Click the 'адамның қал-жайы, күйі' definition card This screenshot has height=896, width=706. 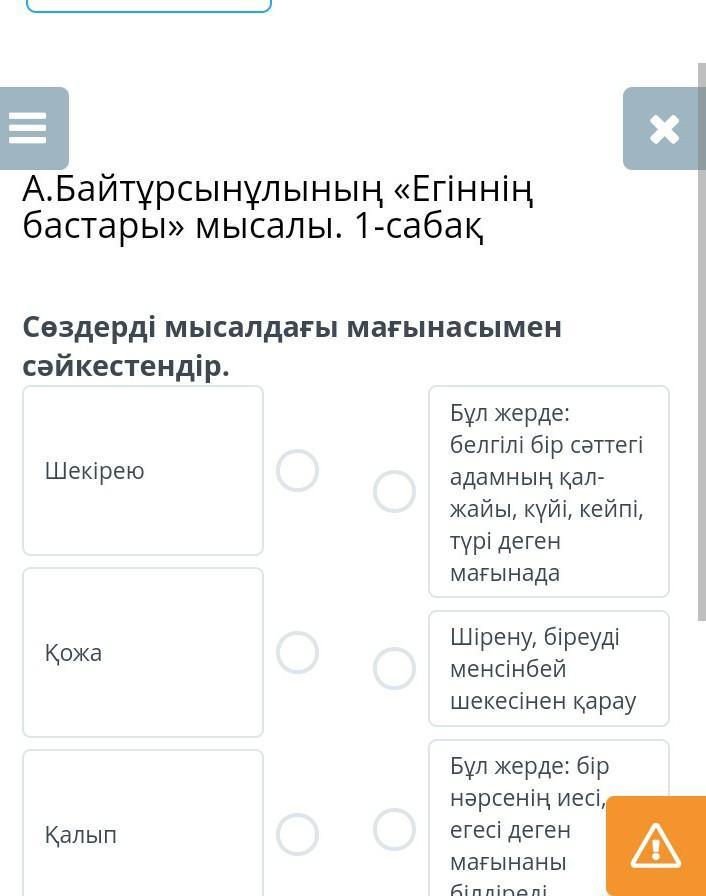coord(549,491)
